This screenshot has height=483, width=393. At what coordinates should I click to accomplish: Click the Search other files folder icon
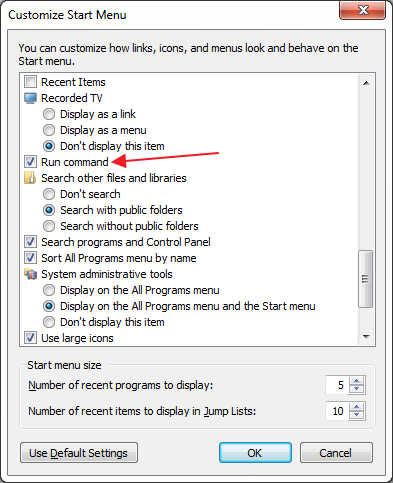coord(30,178)
